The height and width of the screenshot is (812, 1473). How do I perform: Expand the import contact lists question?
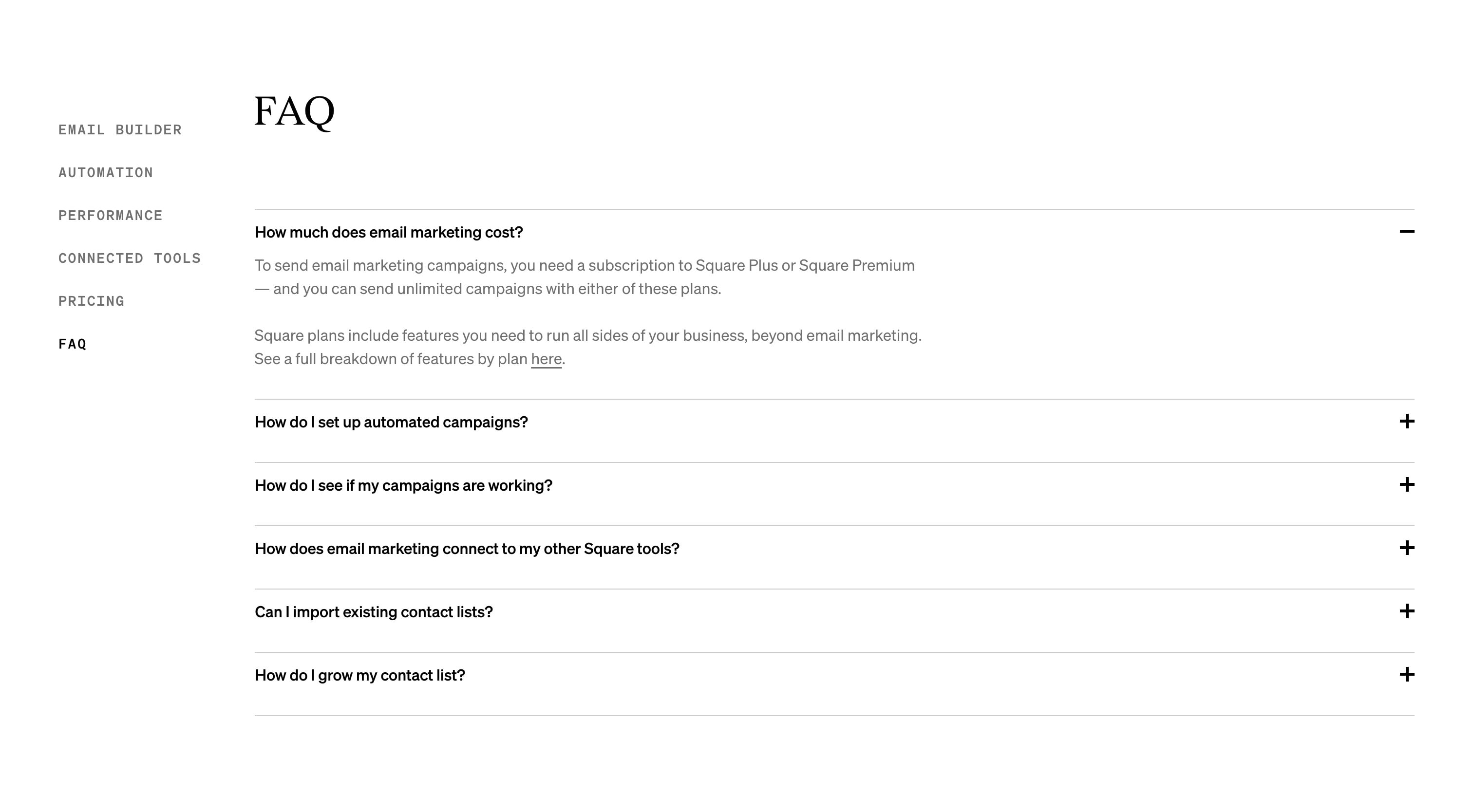(1407, 611)
